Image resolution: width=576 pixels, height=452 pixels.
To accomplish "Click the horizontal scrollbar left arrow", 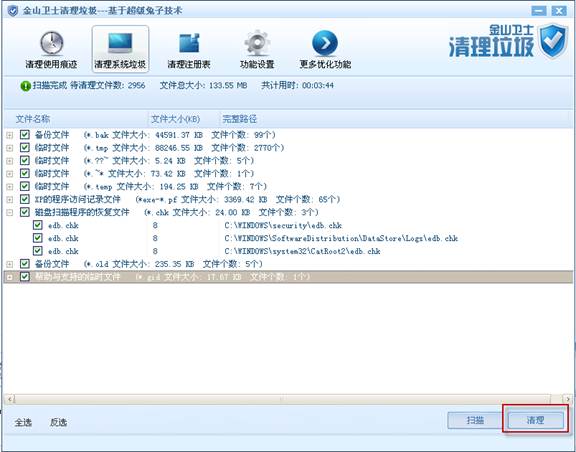I will 10,399.
